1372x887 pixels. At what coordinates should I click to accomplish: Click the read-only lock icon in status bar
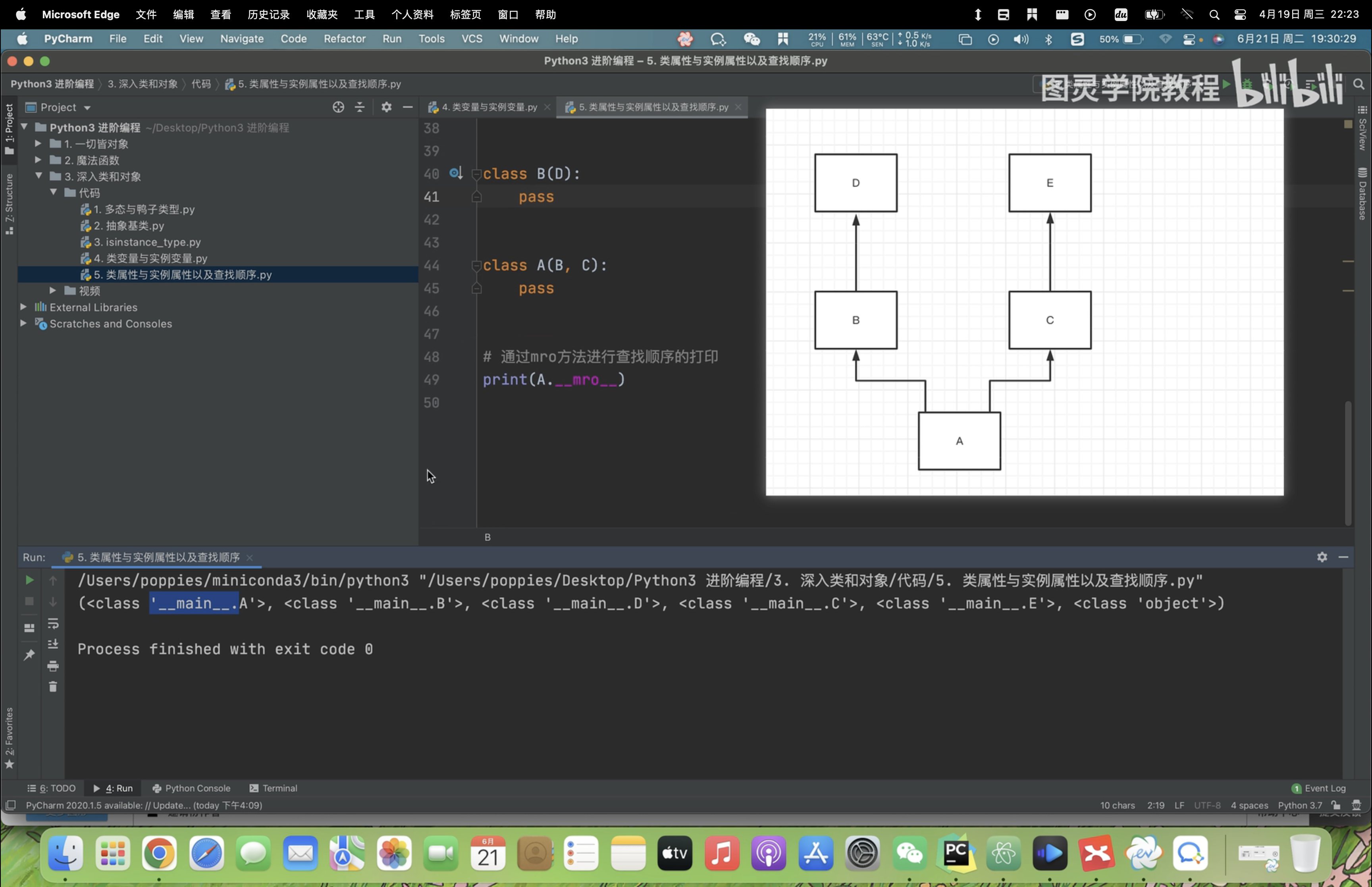pyautogui.click(x=1336, y=805)
